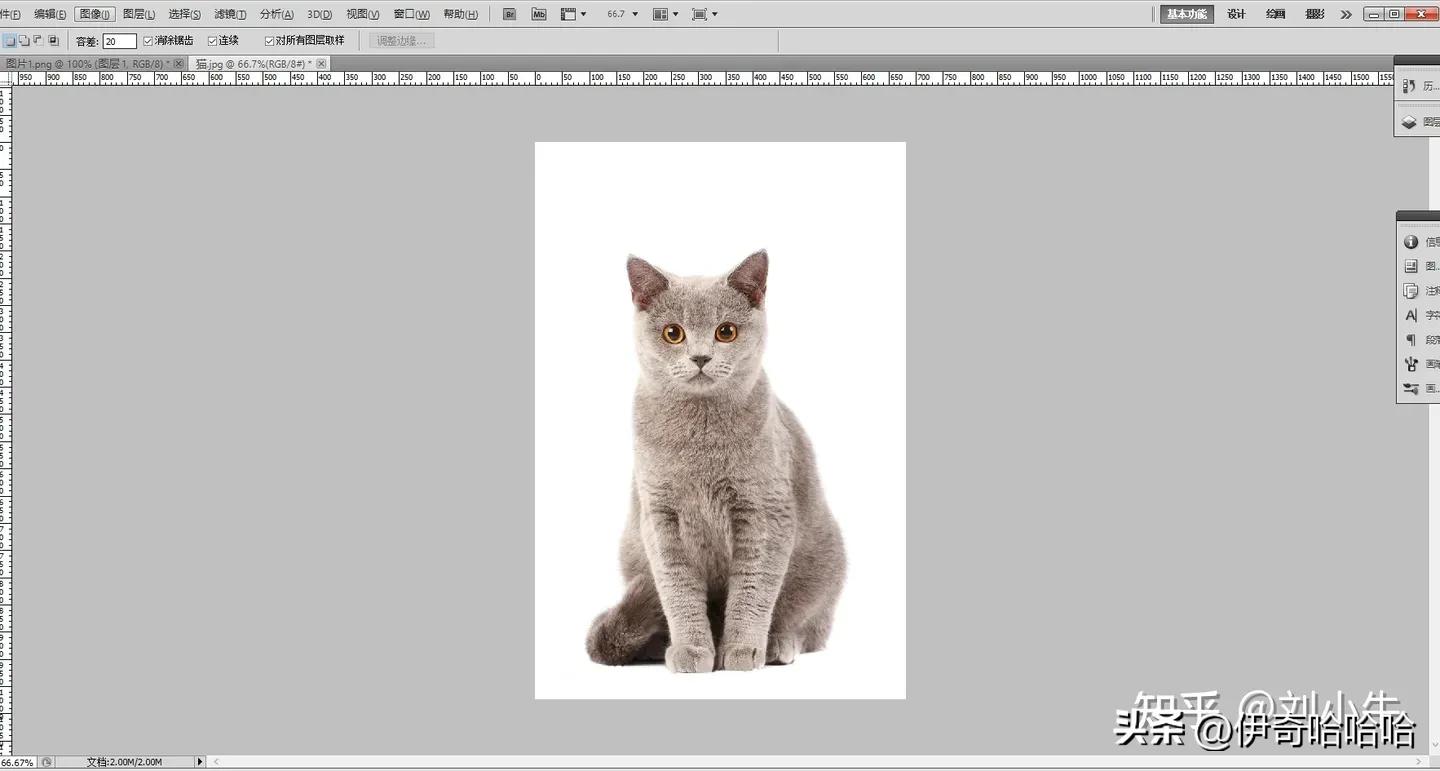Switch to the 设计 workspace button
Screen dimensions: 1440x771
pyautogui.click(x=1236, y=13)
